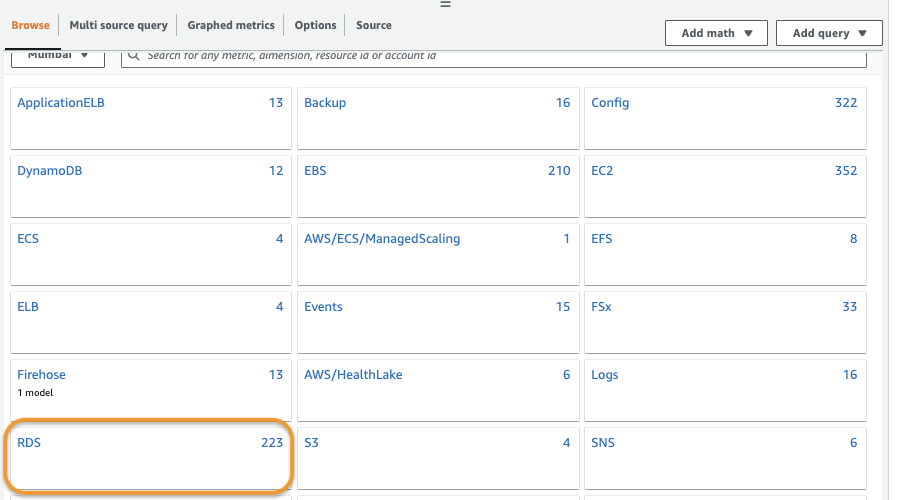
Task: Open the Firehose namespace
Action: click(151, 390)
